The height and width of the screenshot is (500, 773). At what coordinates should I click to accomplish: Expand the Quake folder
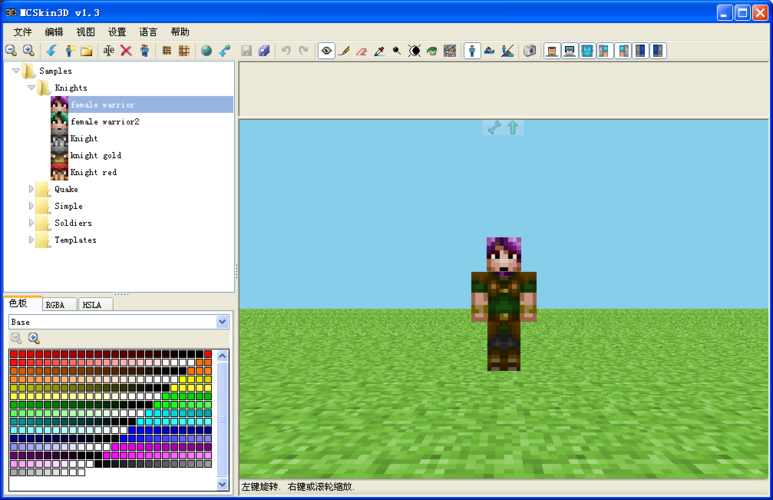point(31,189)
